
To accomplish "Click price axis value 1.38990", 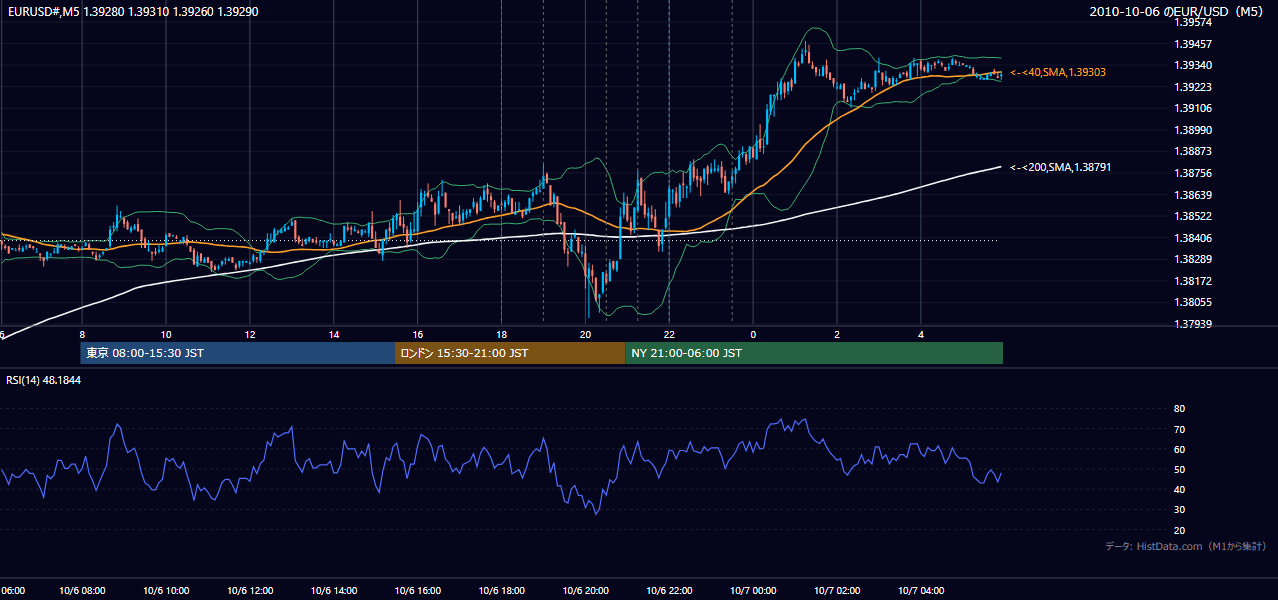I will point(1192,130).
